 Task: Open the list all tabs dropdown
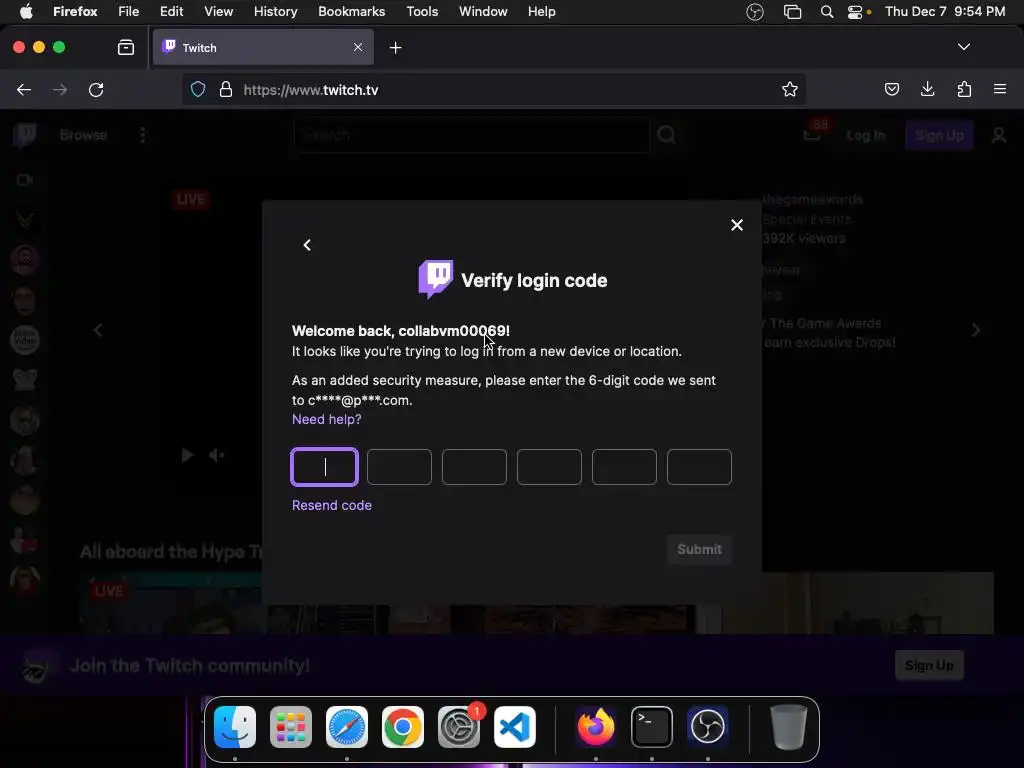(x=964, y=47)
